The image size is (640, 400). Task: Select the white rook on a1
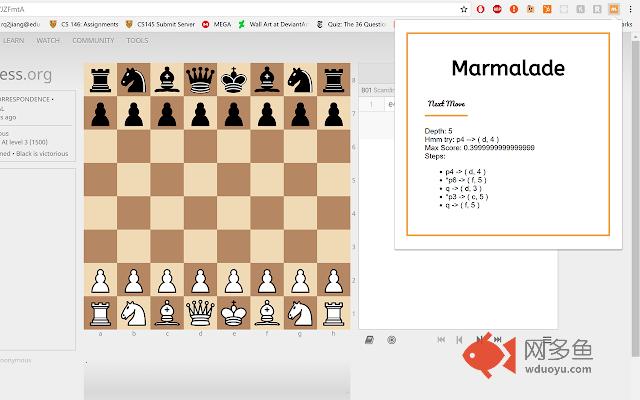(x=100, y=313)
